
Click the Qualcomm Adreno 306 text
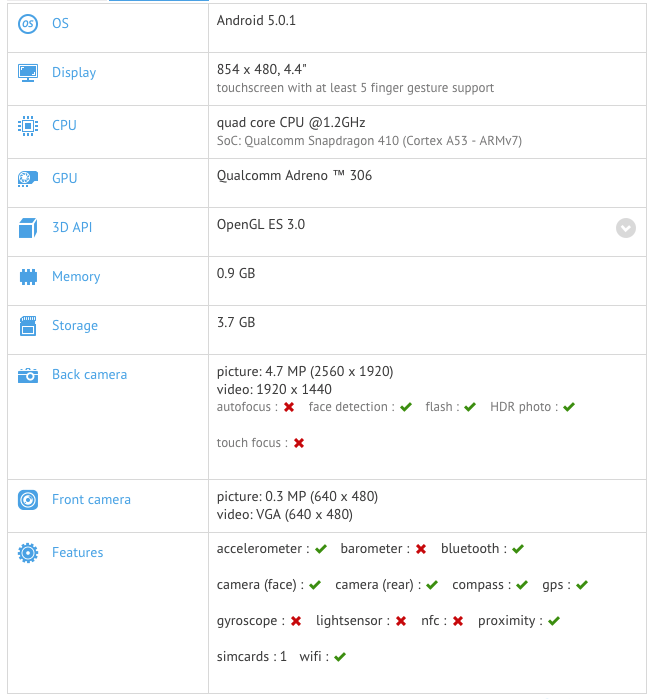tap(294, 176)
